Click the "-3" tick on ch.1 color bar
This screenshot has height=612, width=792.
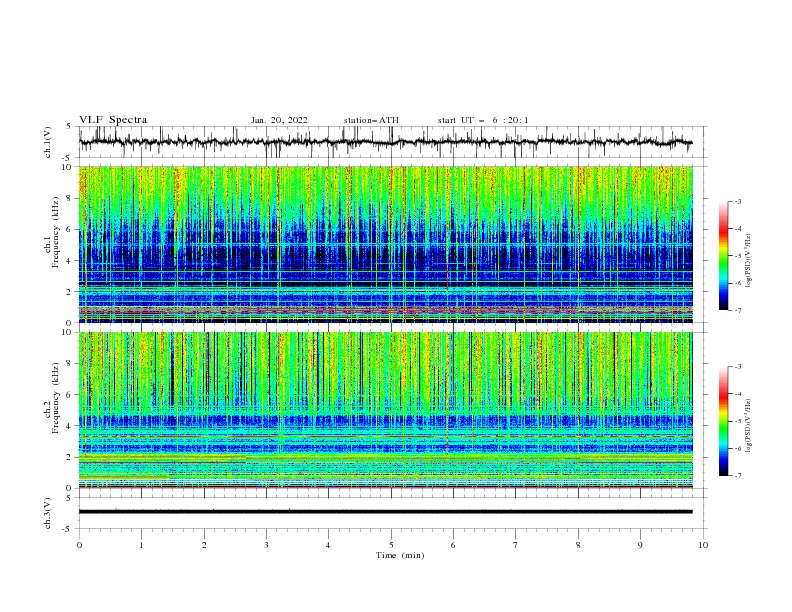click(x=737, y=201)
